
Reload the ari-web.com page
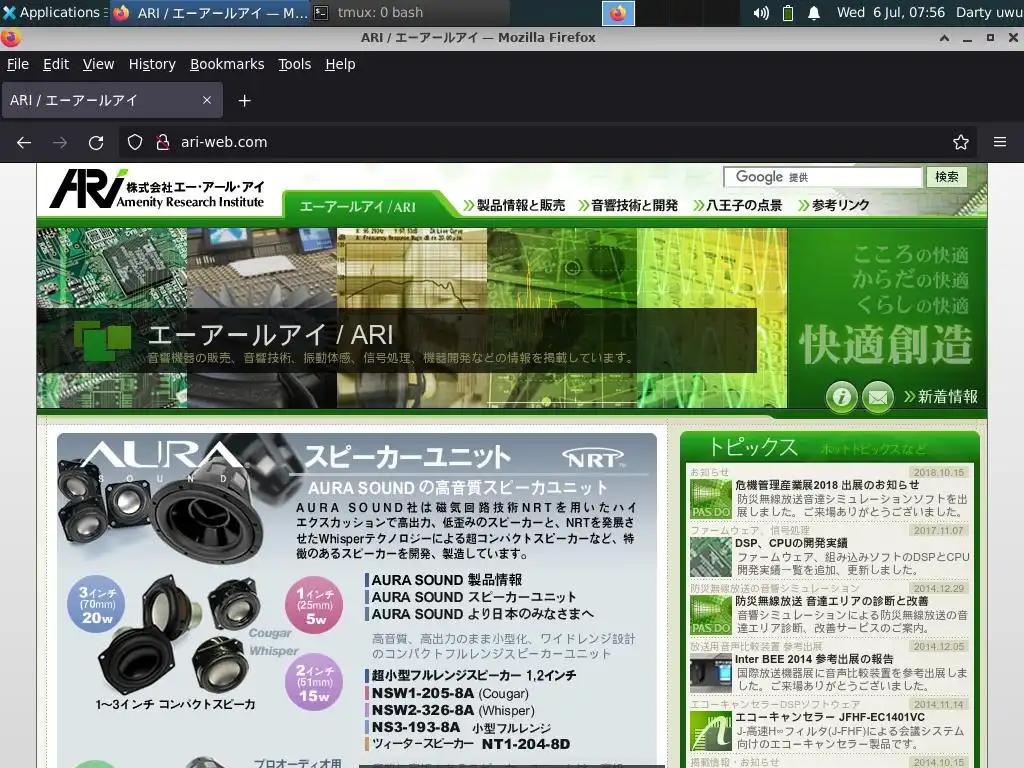pos(96,142)
